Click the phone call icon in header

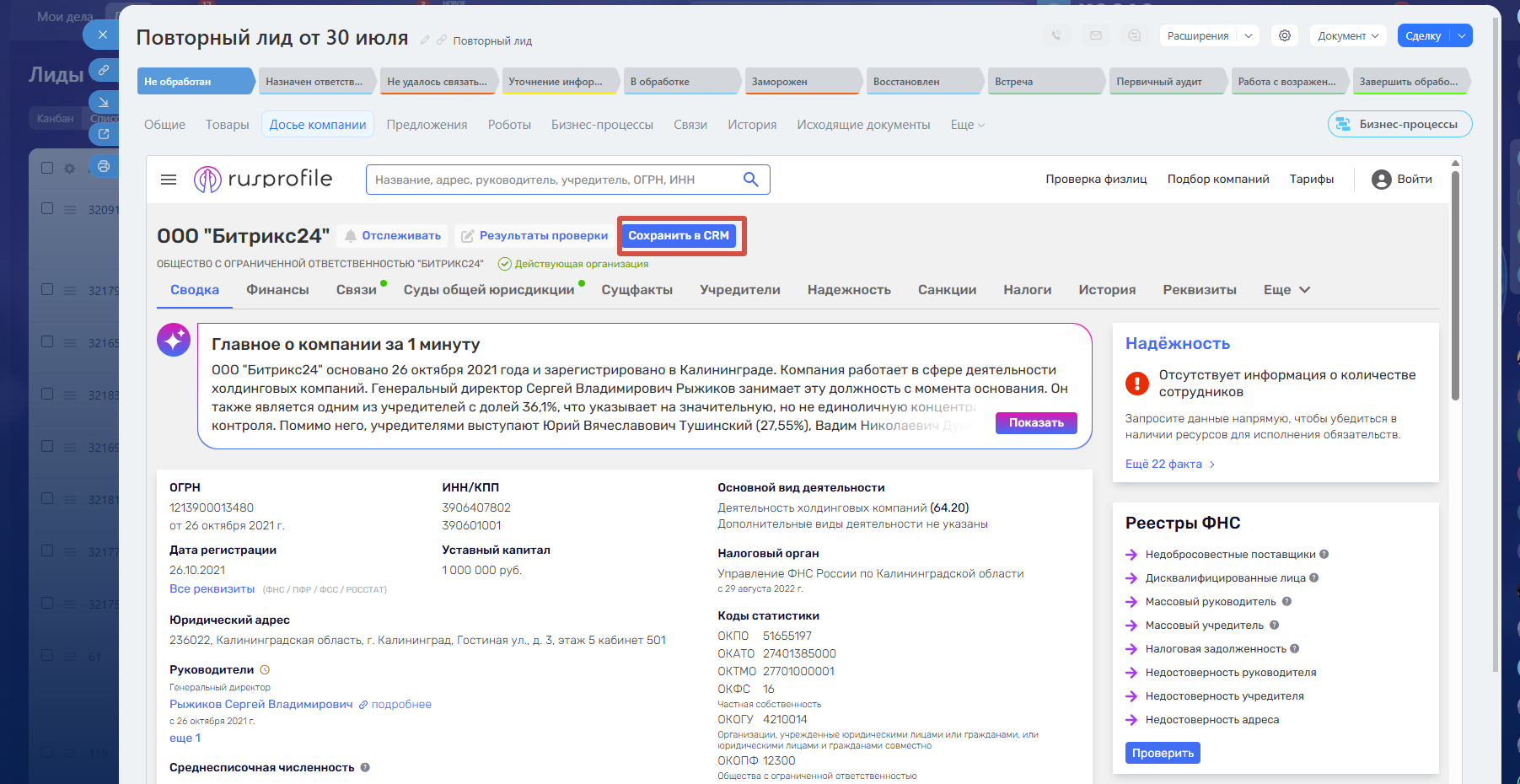(1056, 35)
